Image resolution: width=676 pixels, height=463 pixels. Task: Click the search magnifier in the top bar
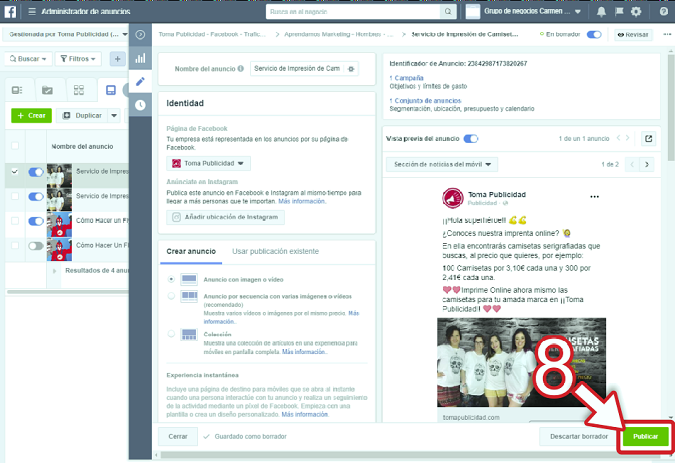[x=448, y=12]
